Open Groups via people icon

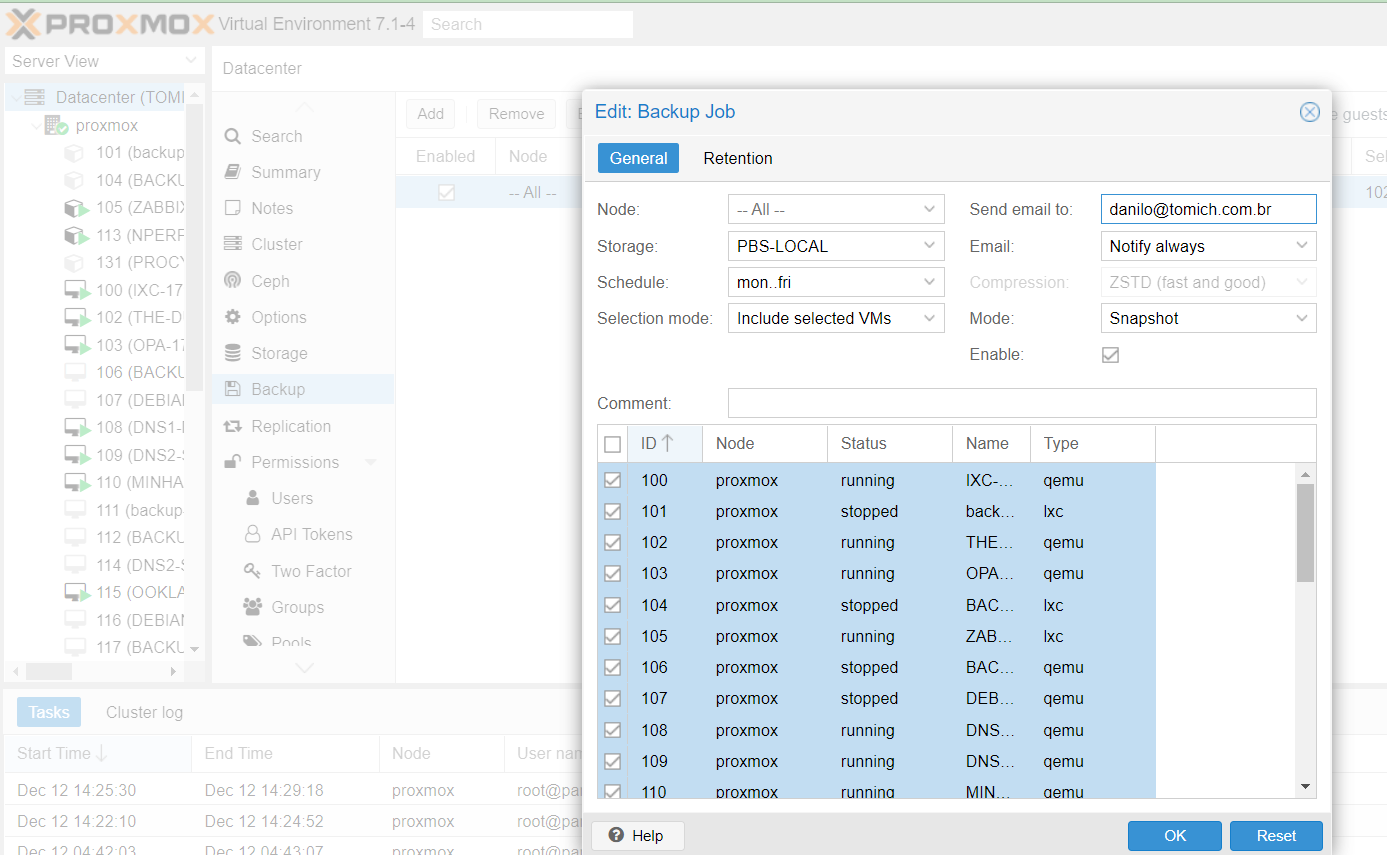click(x=253, y=607)
